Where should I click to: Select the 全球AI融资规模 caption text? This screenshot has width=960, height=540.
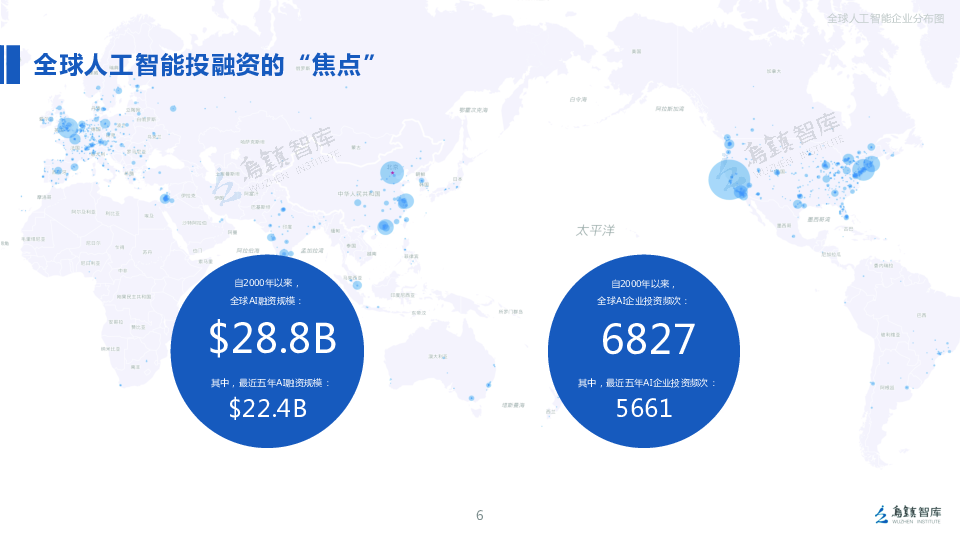266,300
